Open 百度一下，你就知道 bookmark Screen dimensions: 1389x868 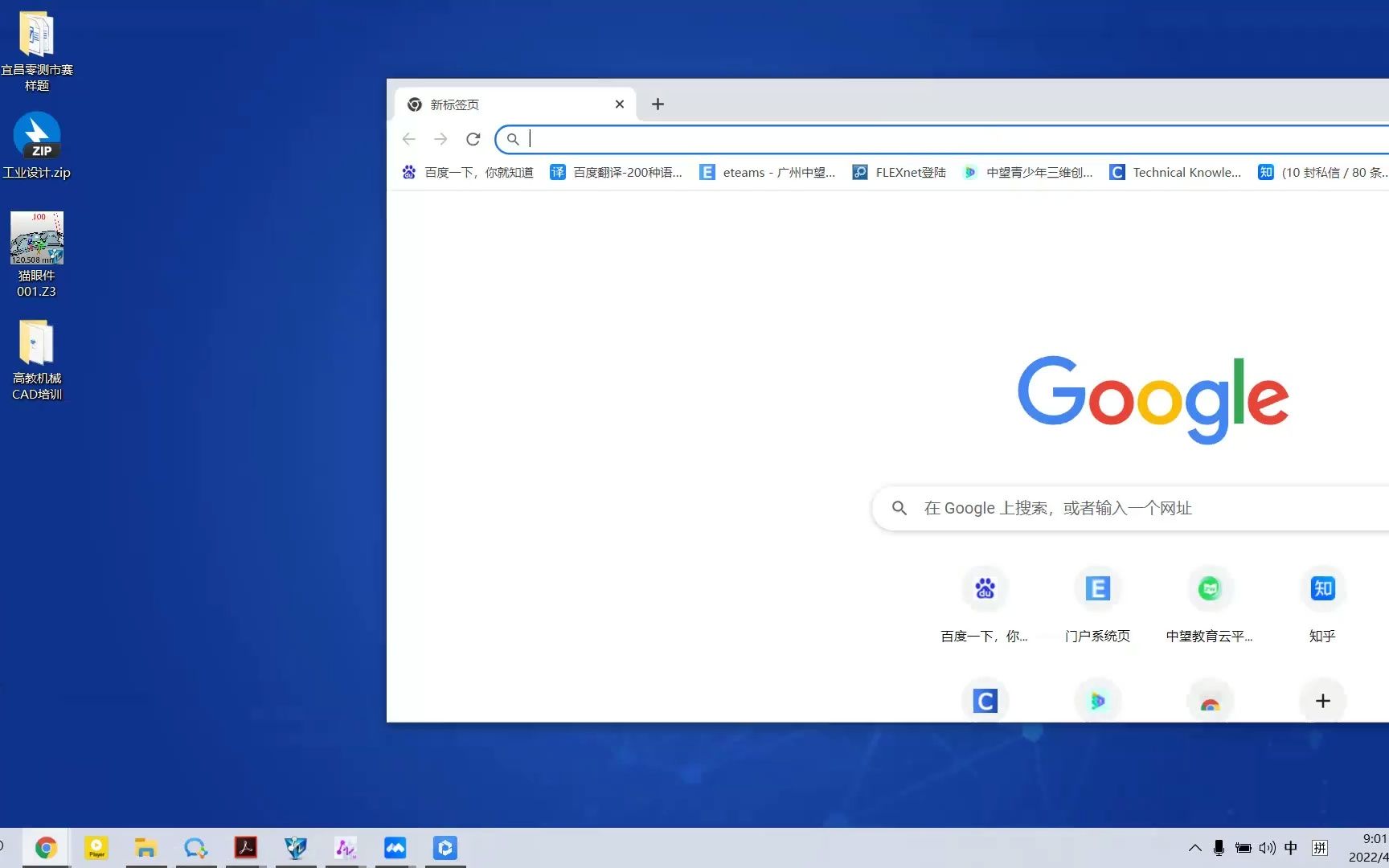(468, 172)
